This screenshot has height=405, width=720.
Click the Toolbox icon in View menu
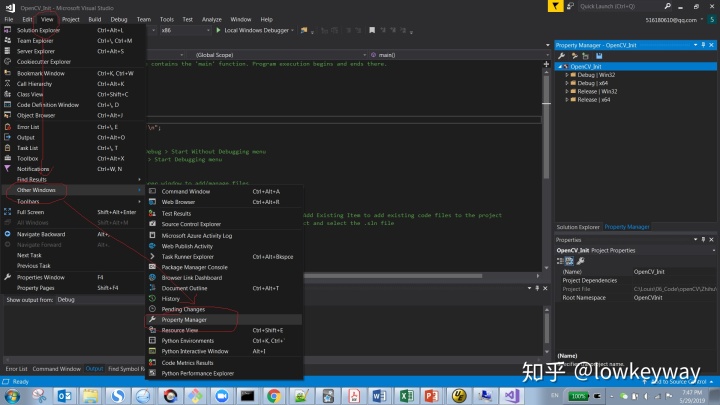7,158
